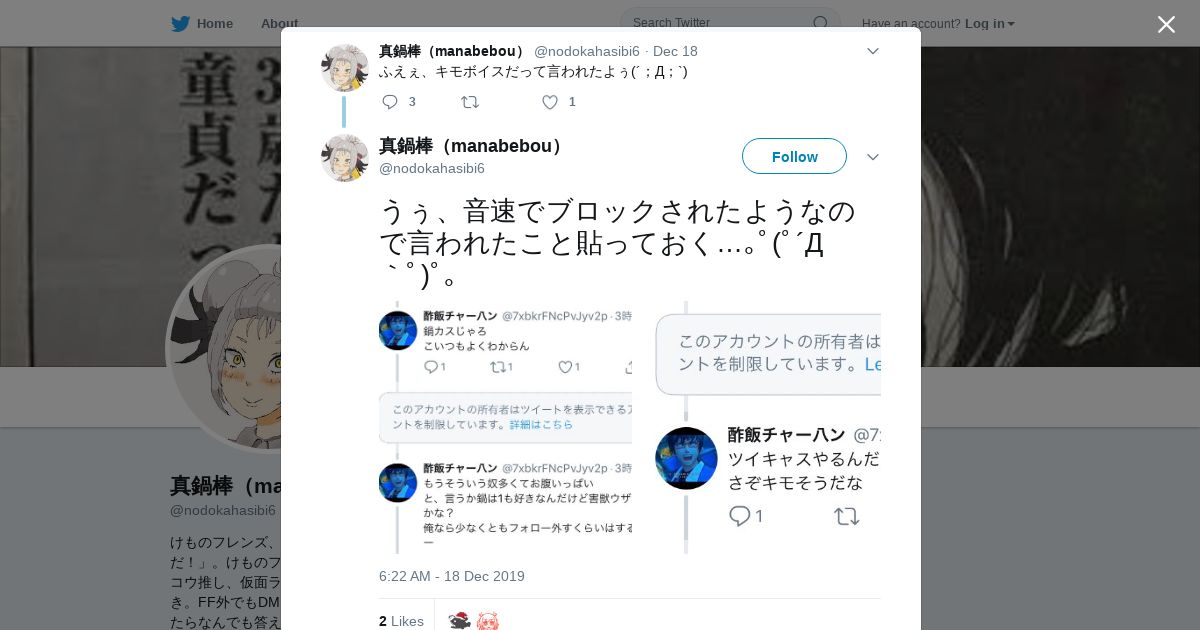
Task: Open the 6:22 AM - 18 Dec 2019 timestamp
Action: [x=452, y=576]
